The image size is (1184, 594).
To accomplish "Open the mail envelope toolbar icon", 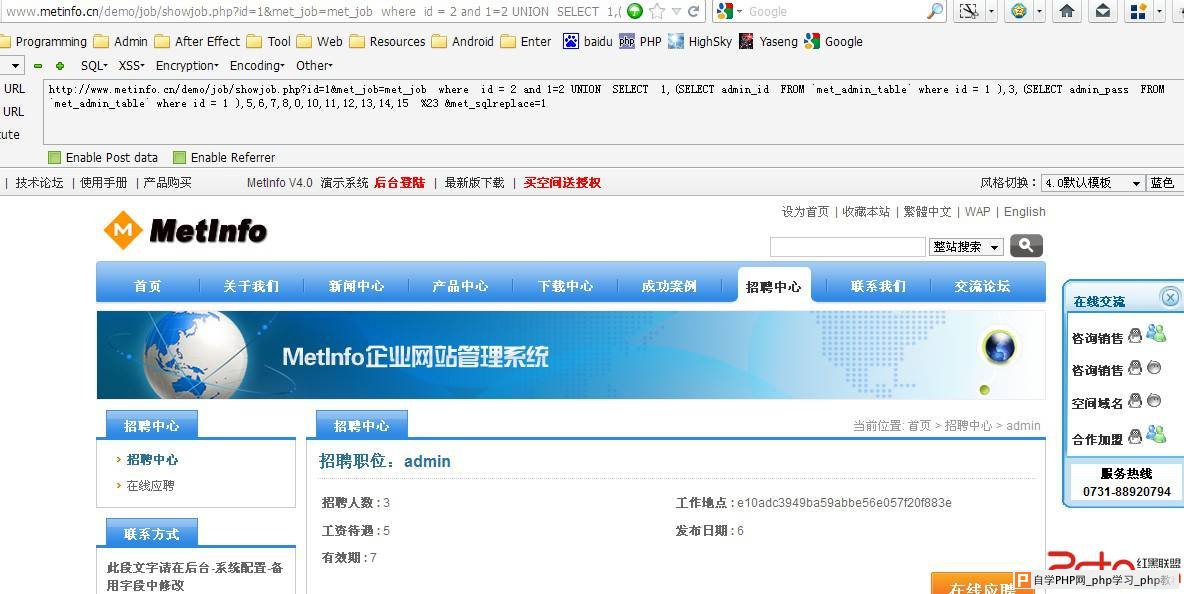I will click(x=1103, y=11).
